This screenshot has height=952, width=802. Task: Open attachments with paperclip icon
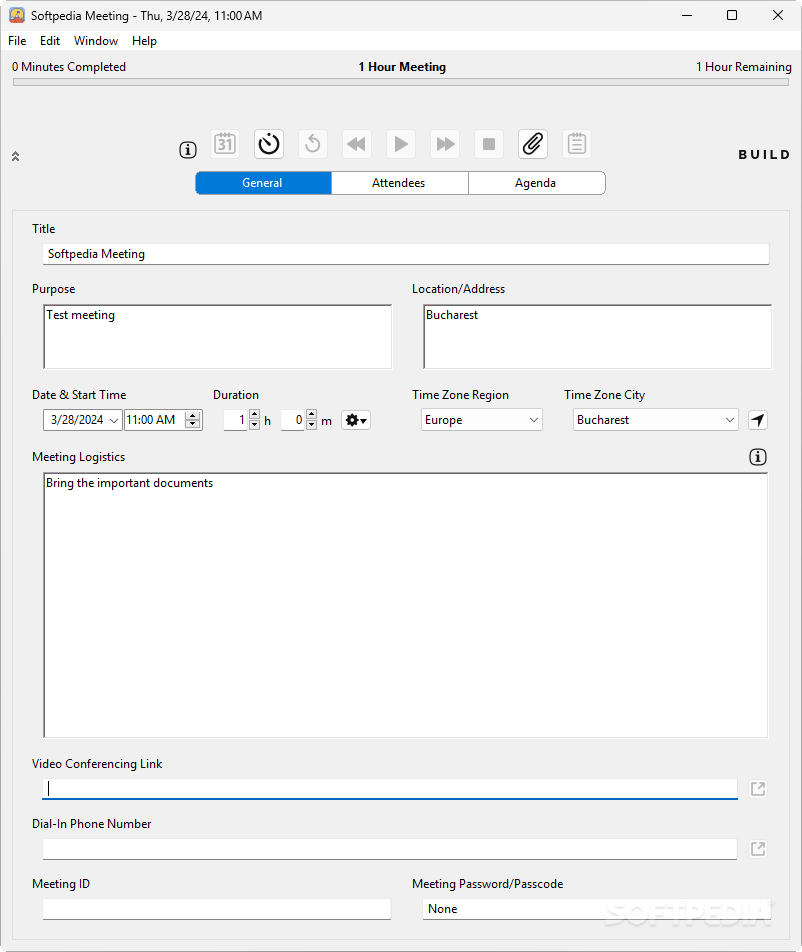point(533,144)
